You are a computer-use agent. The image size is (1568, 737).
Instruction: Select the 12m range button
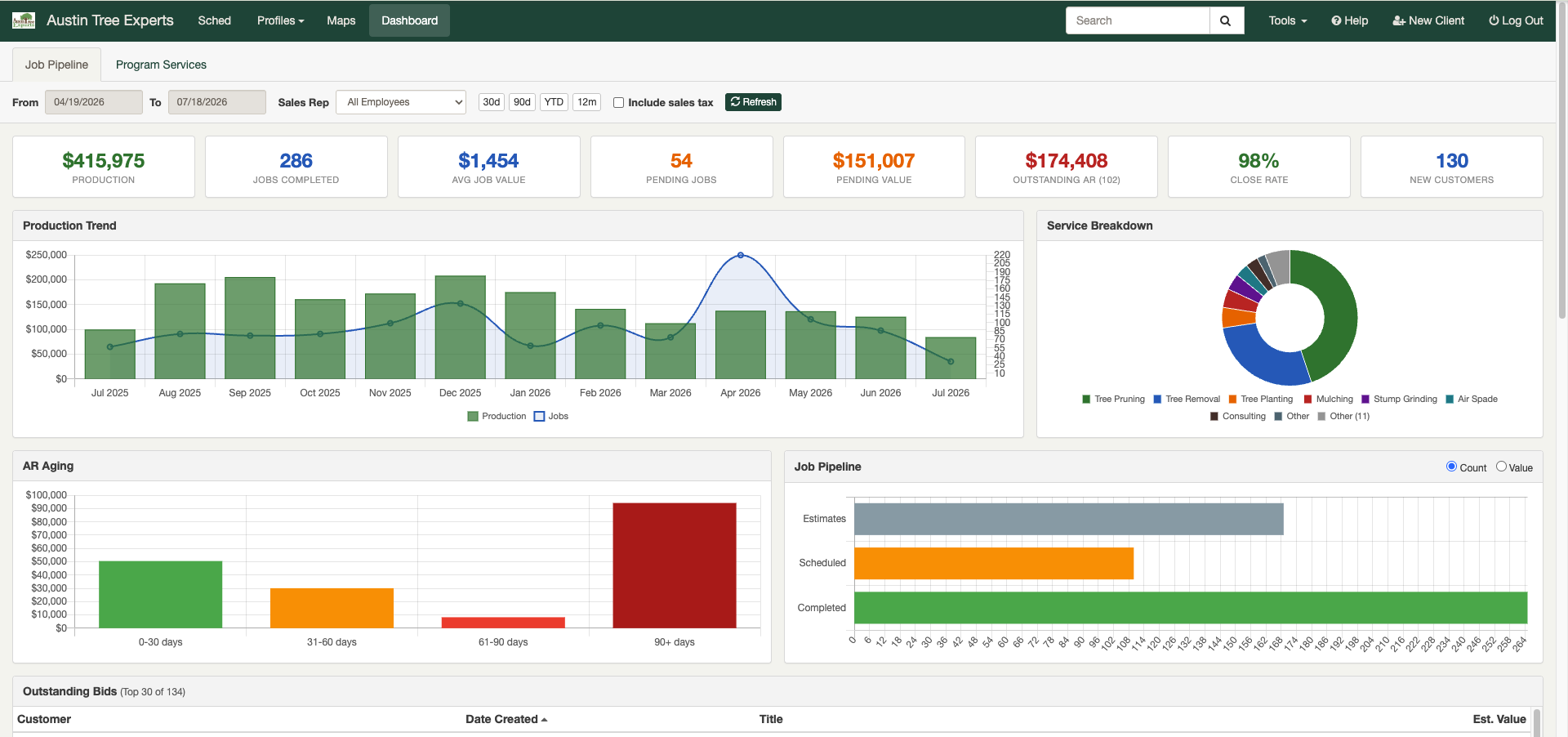(586, 102)
